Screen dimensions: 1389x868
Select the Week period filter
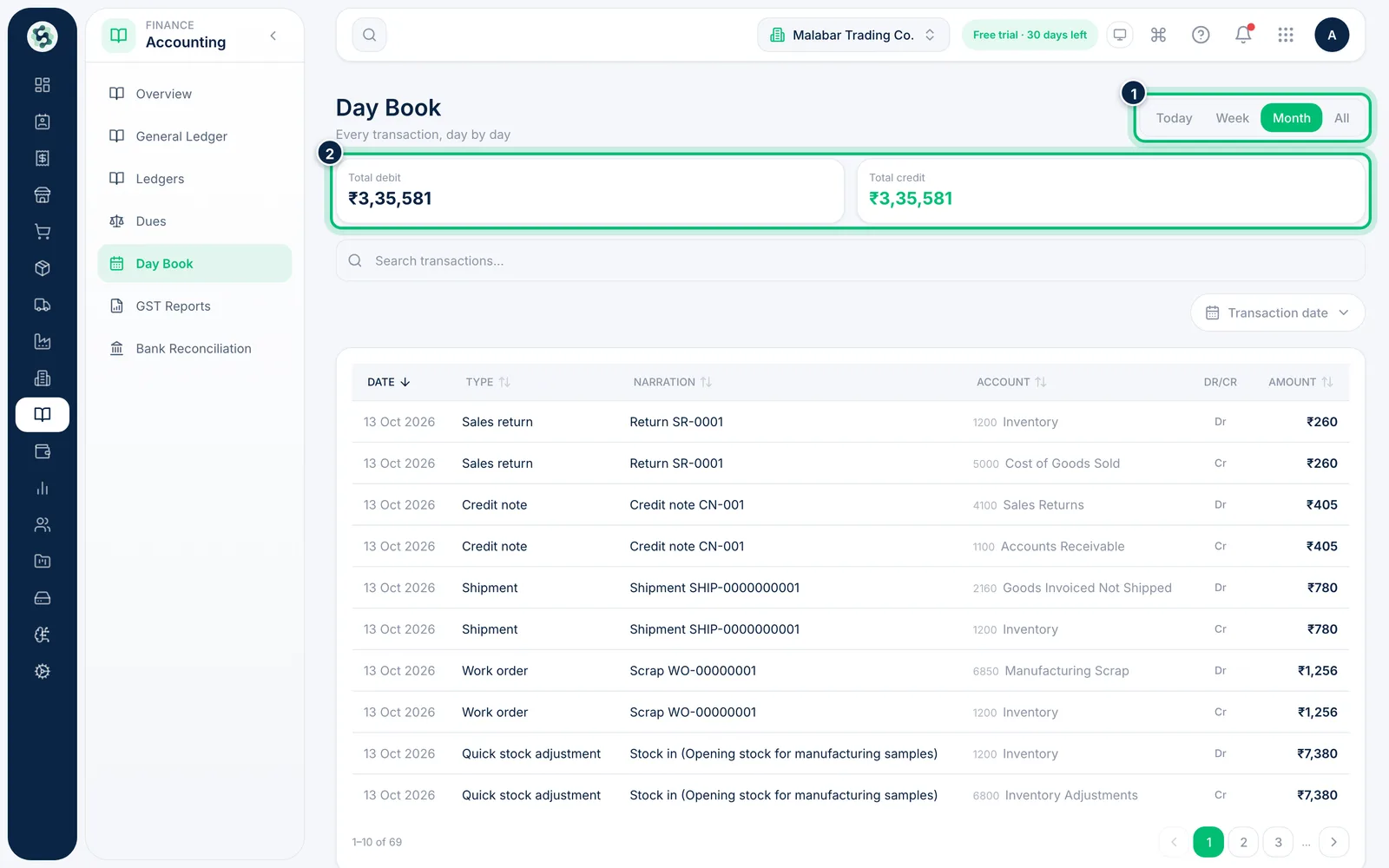1232,118
